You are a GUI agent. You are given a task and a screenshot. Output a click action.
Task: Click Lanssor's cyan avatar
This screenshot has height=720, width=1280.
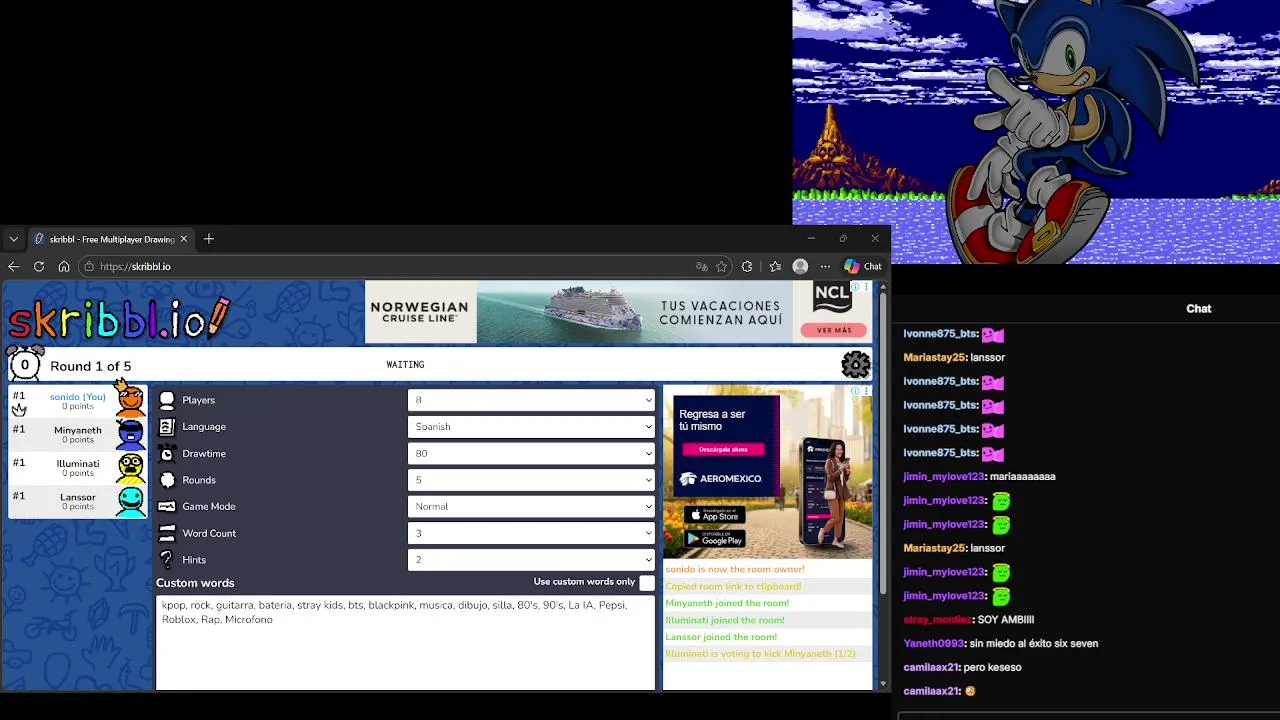coord(131,500)
